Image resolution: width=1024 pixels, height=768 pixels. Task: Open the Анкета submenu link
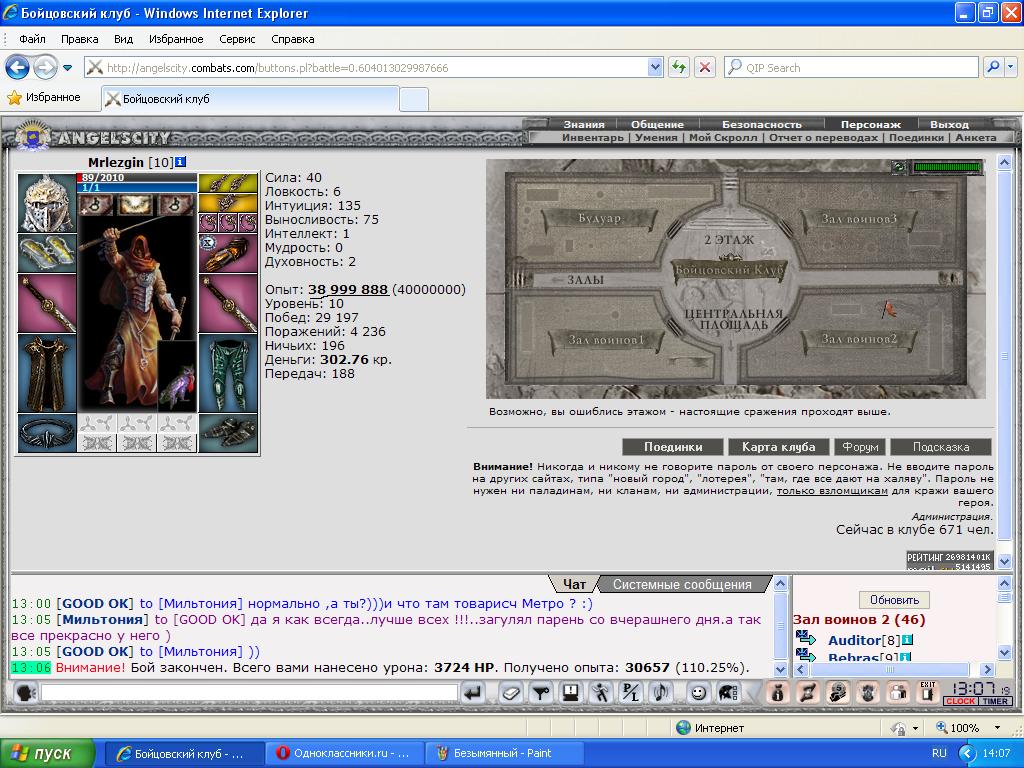[x=976, y=138]
